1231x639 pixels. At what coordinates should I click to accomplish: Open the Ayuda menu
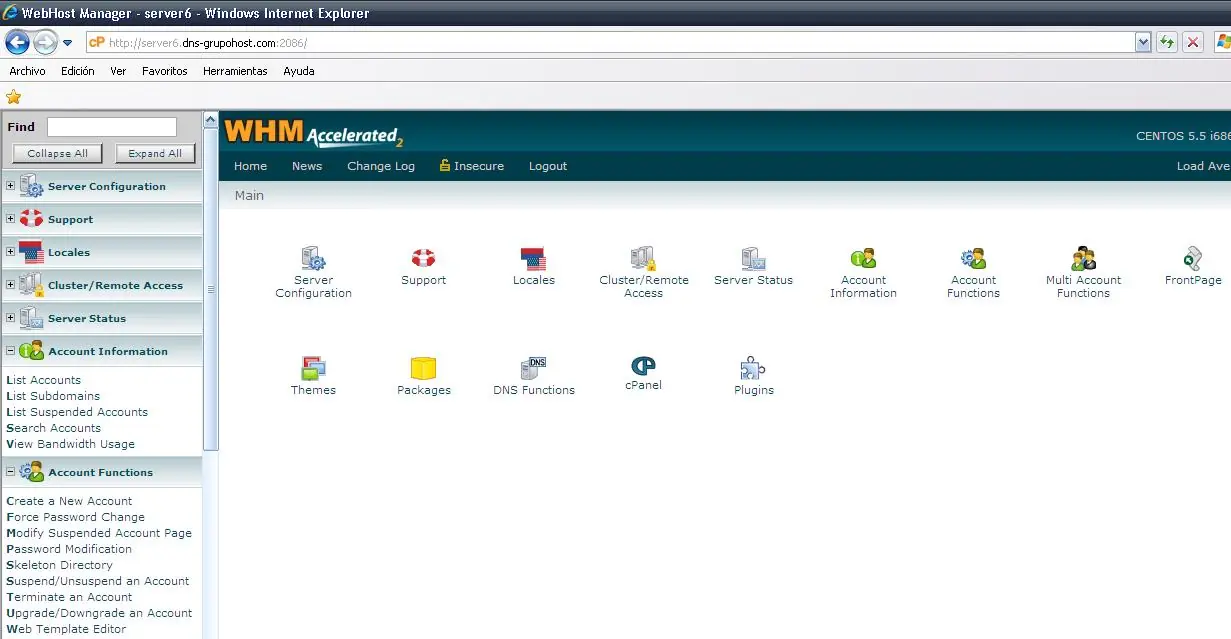299,71
